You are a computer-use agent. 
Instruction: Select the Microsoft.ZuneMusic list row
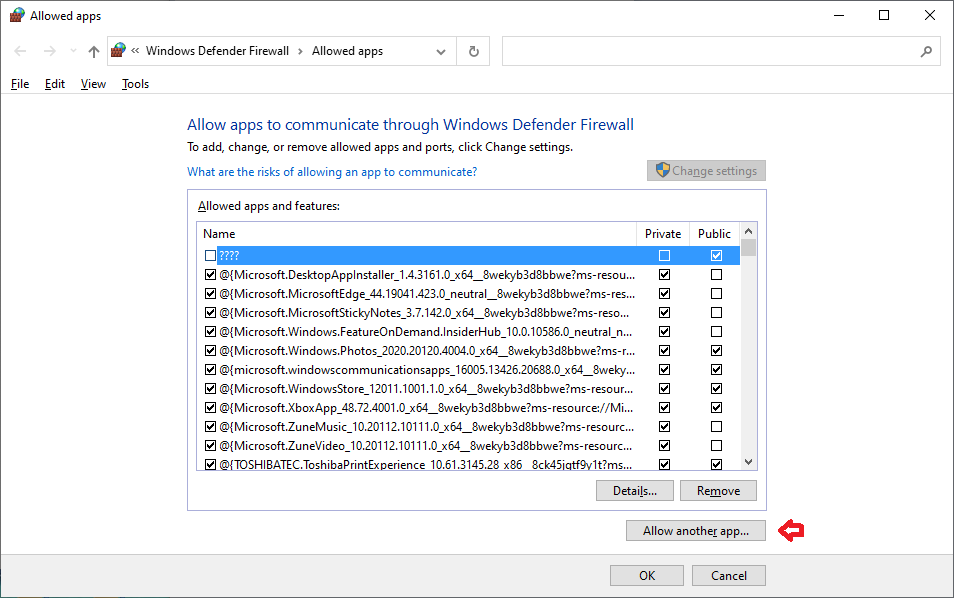pyautogui.click(x=468, y=426)
